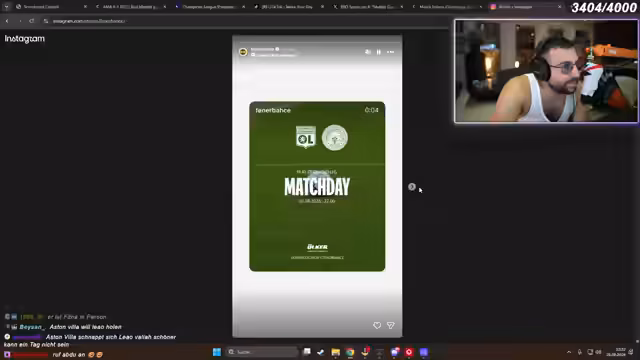Switch to the Champions League tab
640x360 pixels.
(210, 7)
